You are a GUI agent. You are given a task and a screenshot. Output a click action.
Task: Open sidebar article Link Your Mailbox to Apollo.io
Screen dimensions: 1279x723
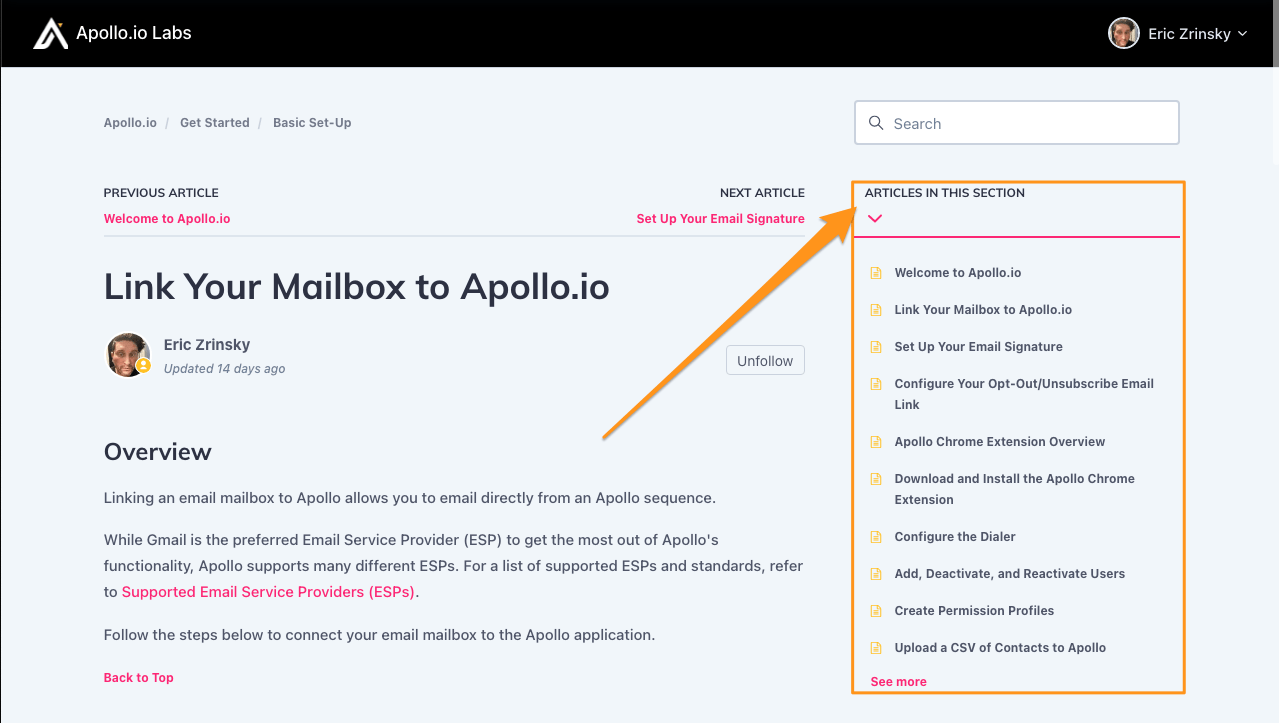tap(983, 310)
